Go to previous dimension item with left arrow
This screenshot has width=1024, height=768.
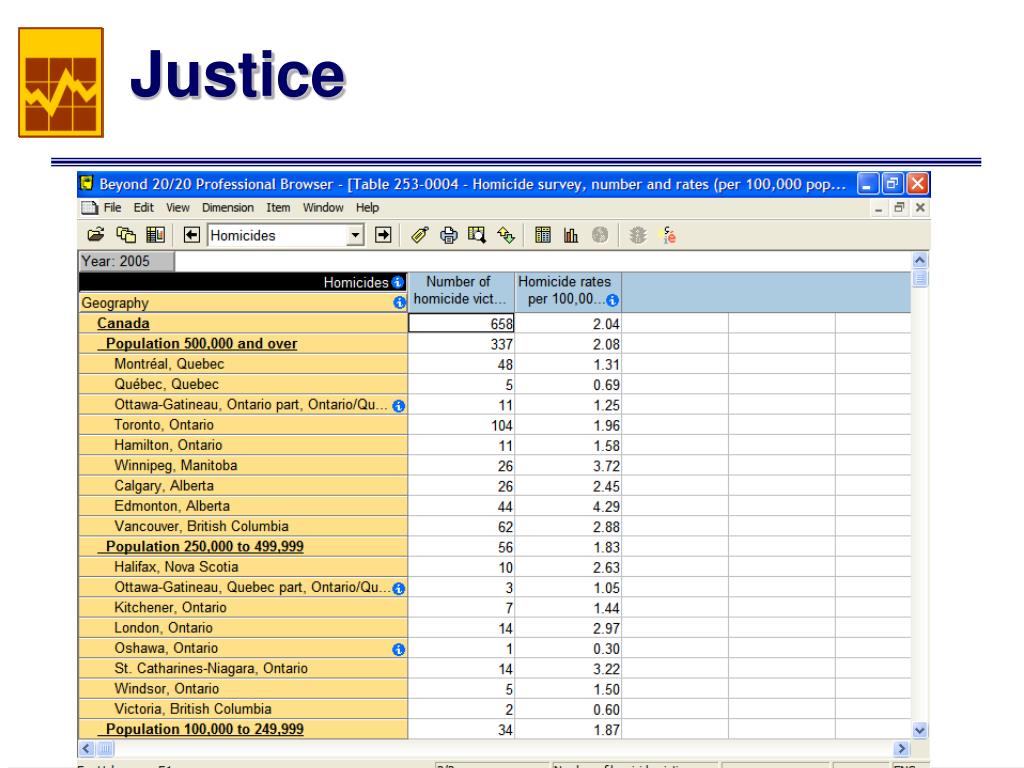tap(191, 235)
